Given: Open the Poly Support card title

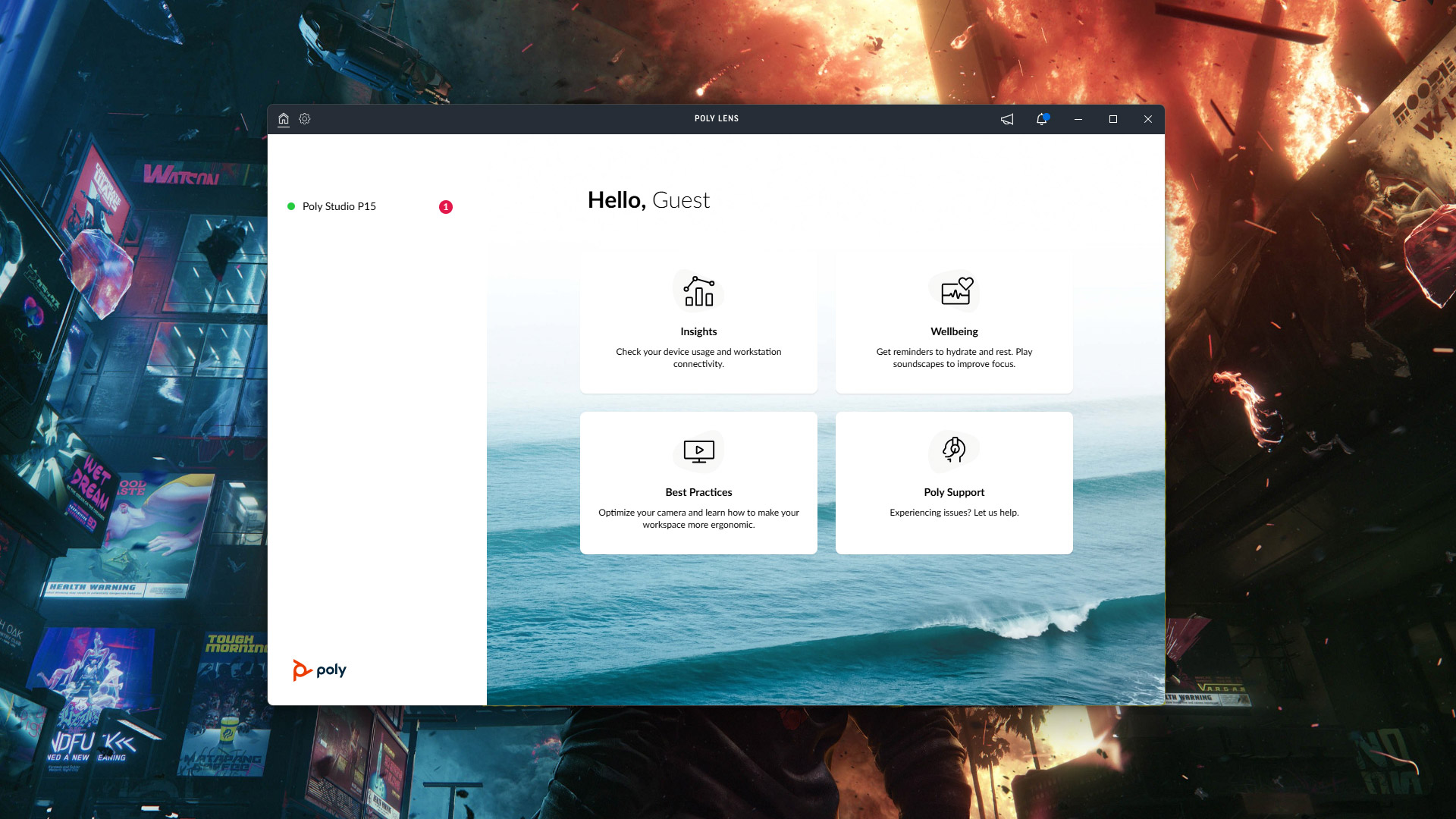Looking at the screenshot, I should (954, 492).
